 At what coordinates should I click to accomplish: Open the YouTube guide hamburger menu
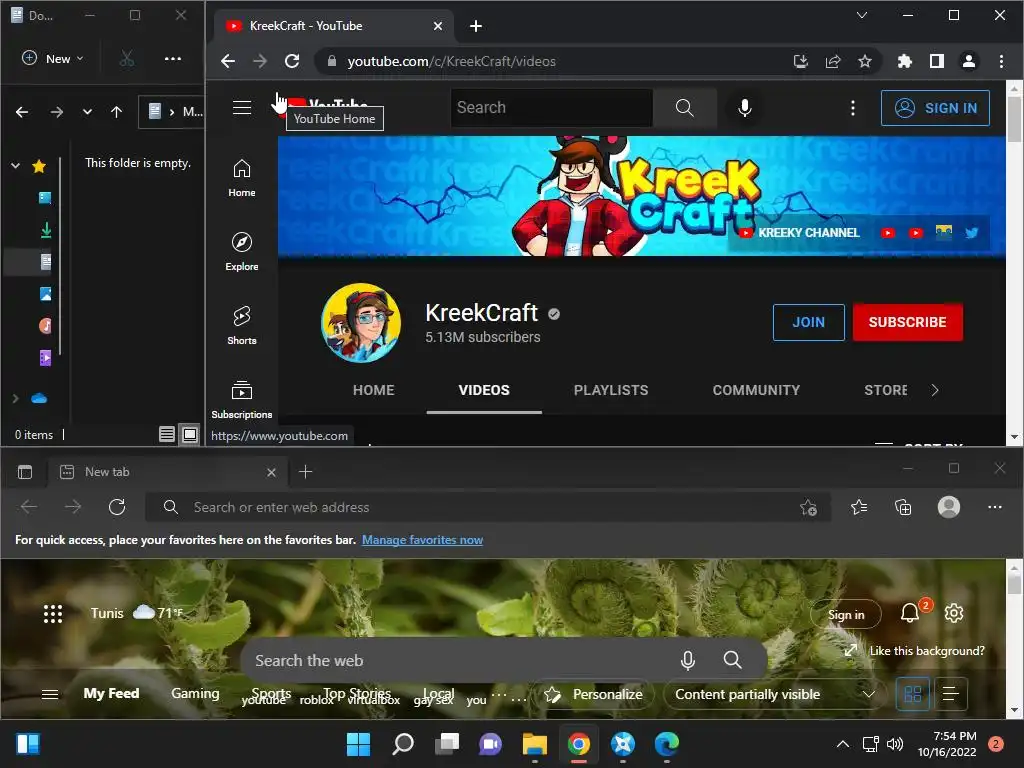(x=242, y=108)
